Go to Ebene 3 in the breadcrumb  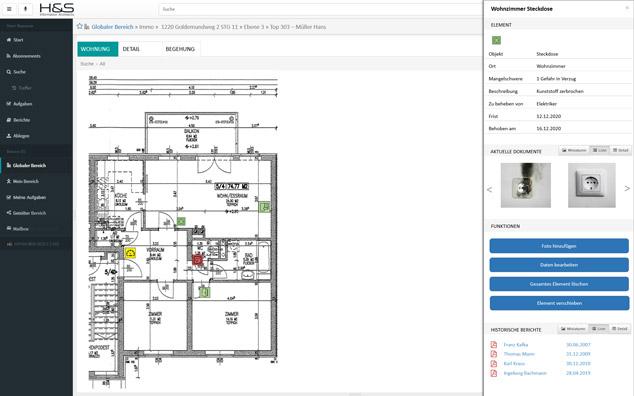tap(254, 27)
